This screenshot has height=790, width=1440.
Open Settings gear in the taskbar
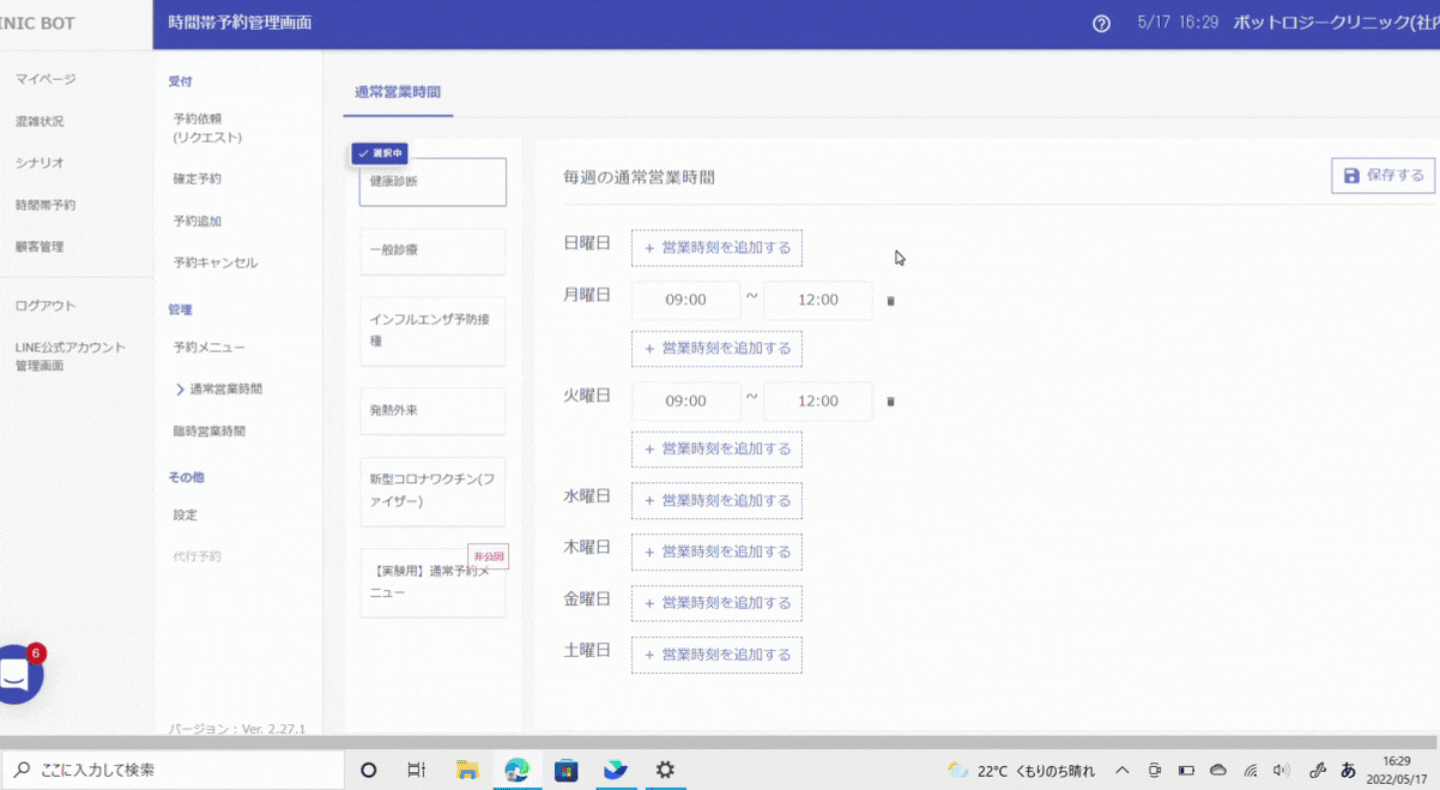tap(665, 770)
